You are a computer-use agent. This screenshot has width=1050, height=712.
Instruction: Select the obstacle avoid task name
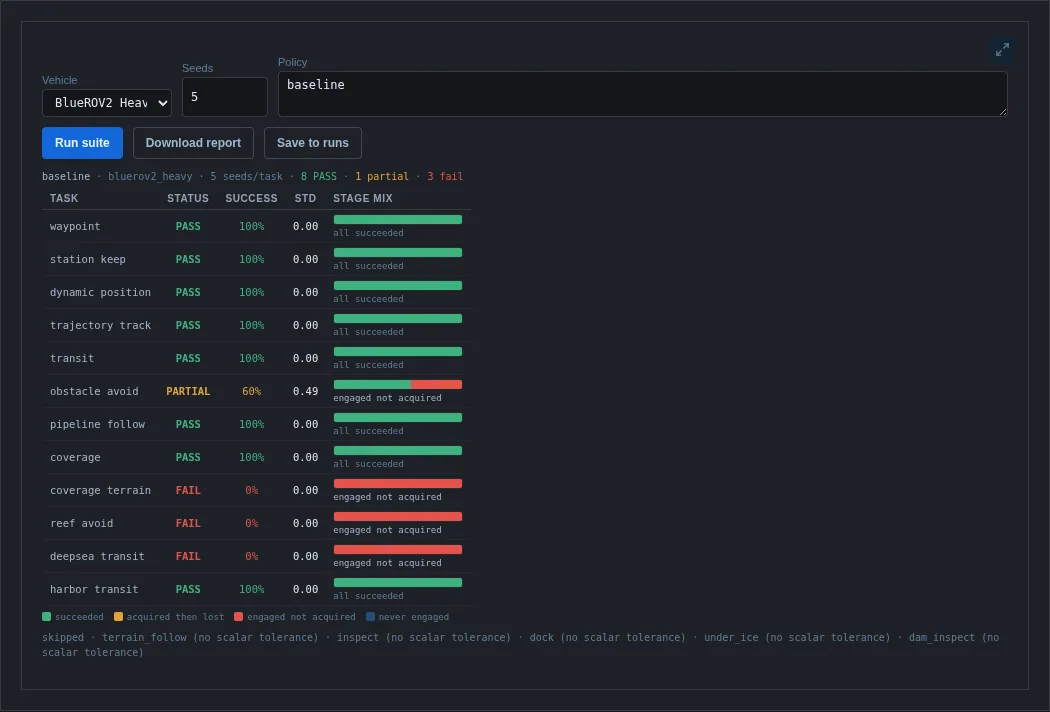(94, 391)
